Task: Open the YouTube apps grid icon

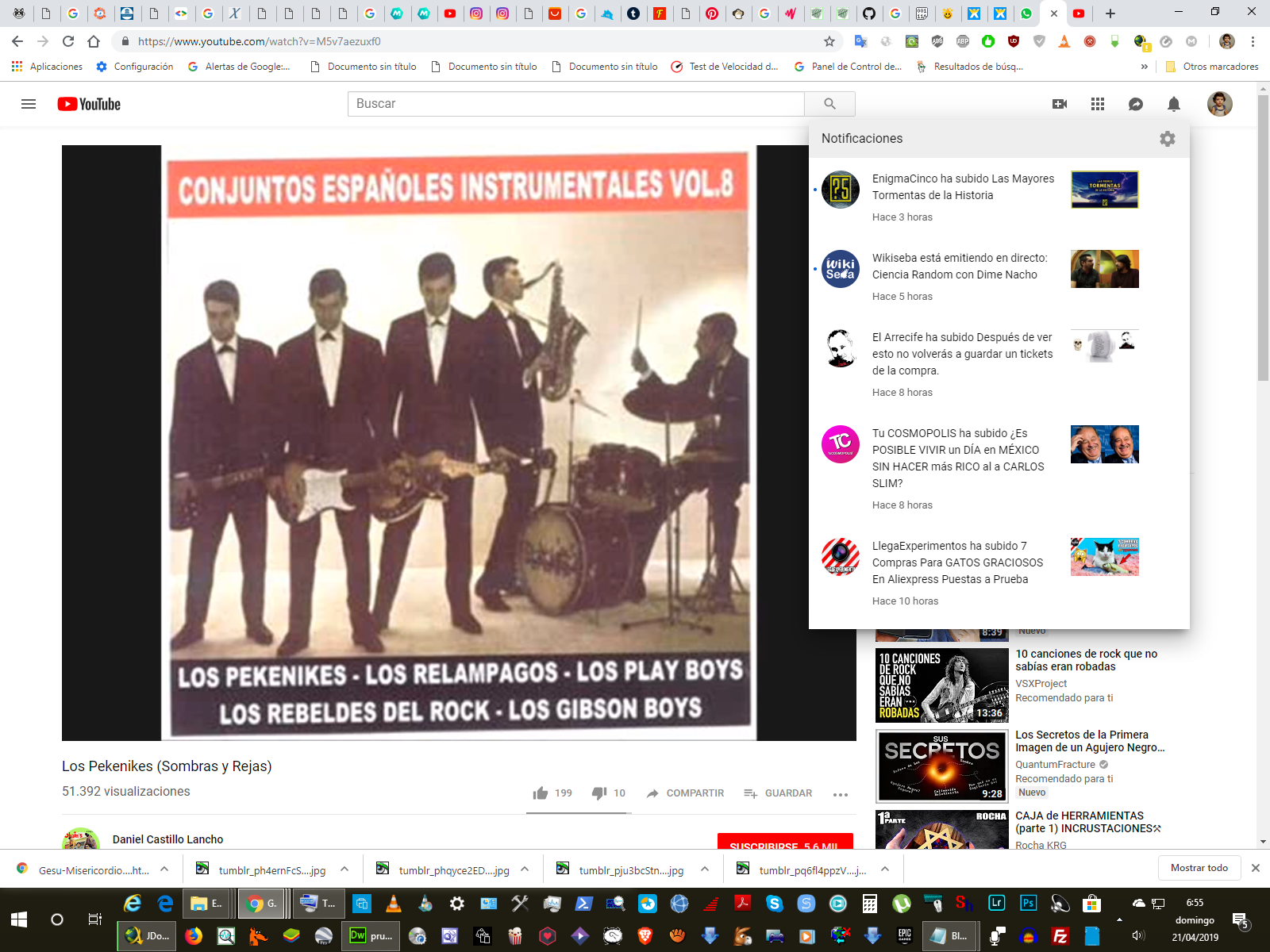Action: pyautogui.click(x=1098, y=104)
